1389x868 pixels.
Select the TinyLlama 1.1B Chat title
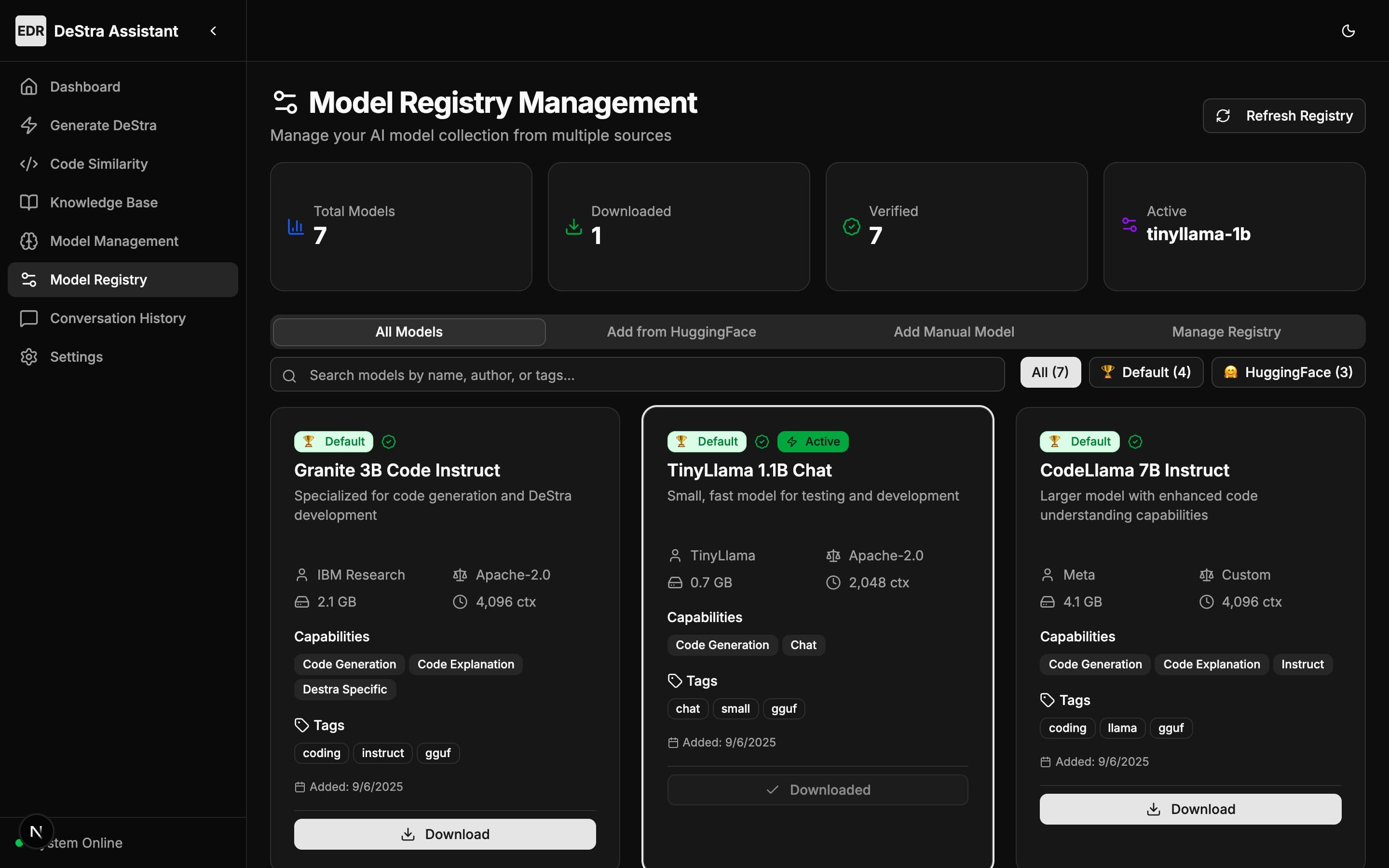tap(749, 470)
